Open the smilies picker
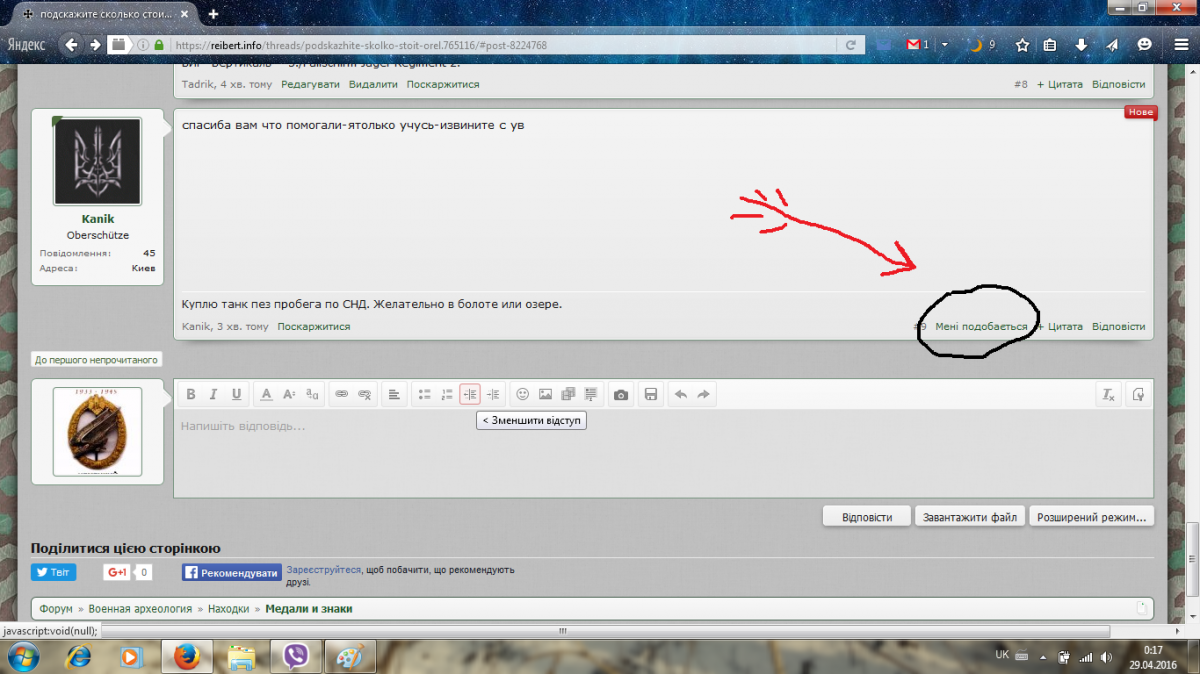Image resolution: width=1200 pixels, height=674 pixels. point(522,395)
